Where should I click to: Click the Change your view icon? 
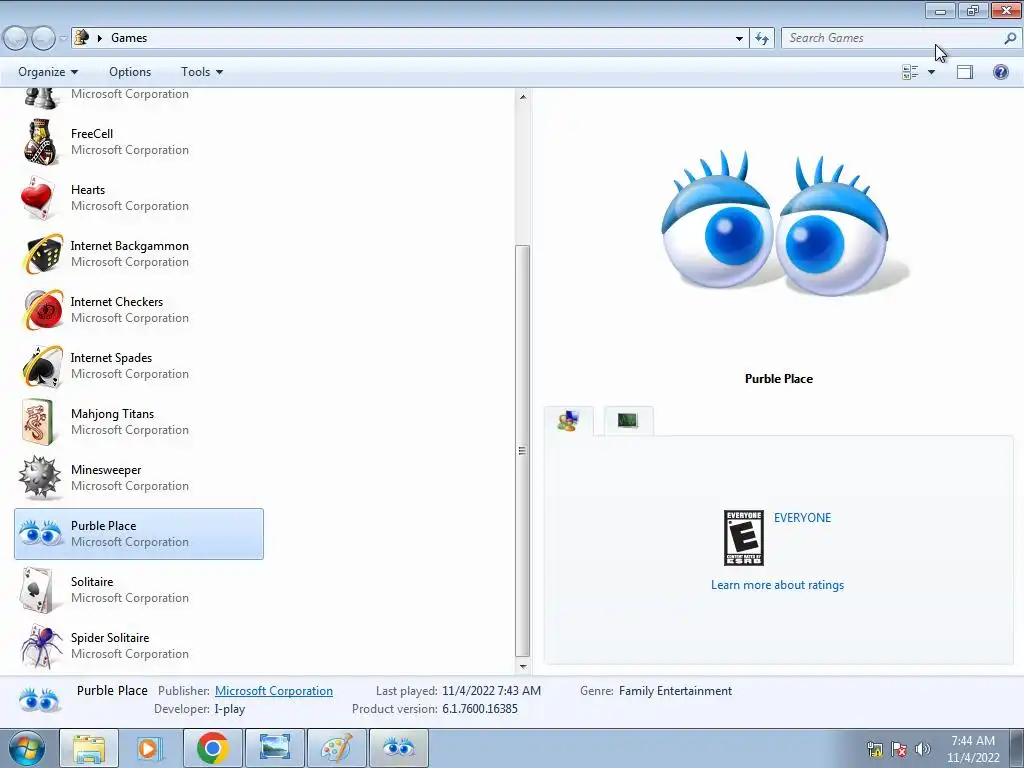click(x=910, y=72)
